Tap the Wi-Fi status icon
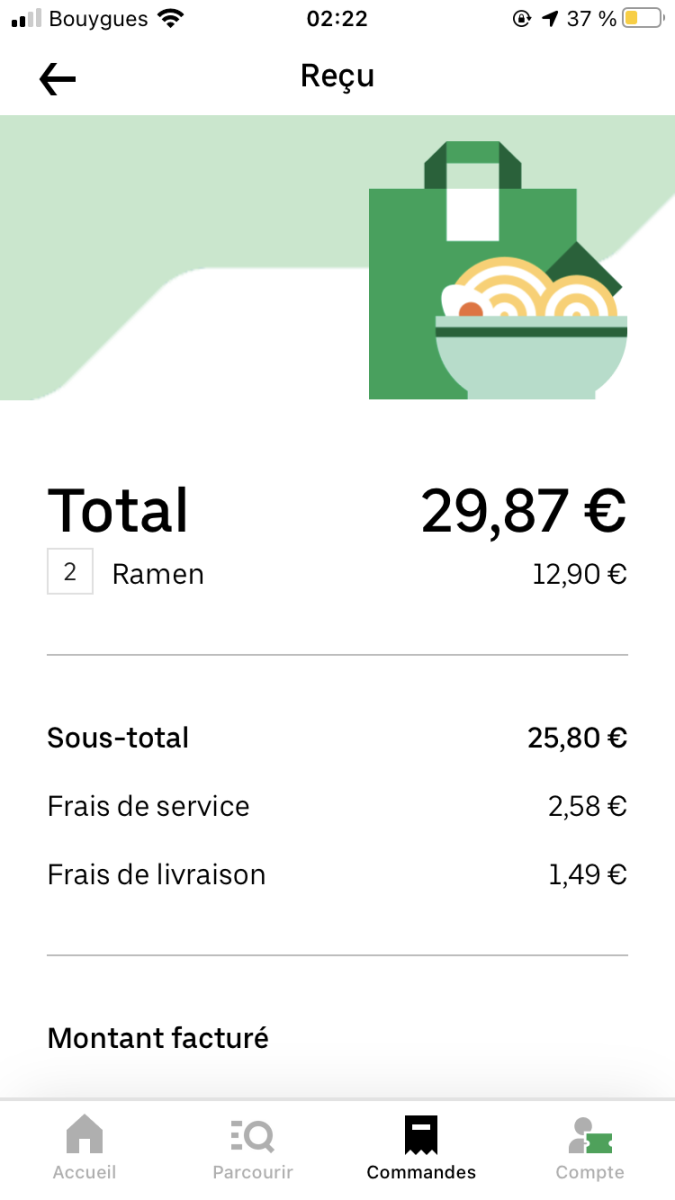 click(171, 18)
